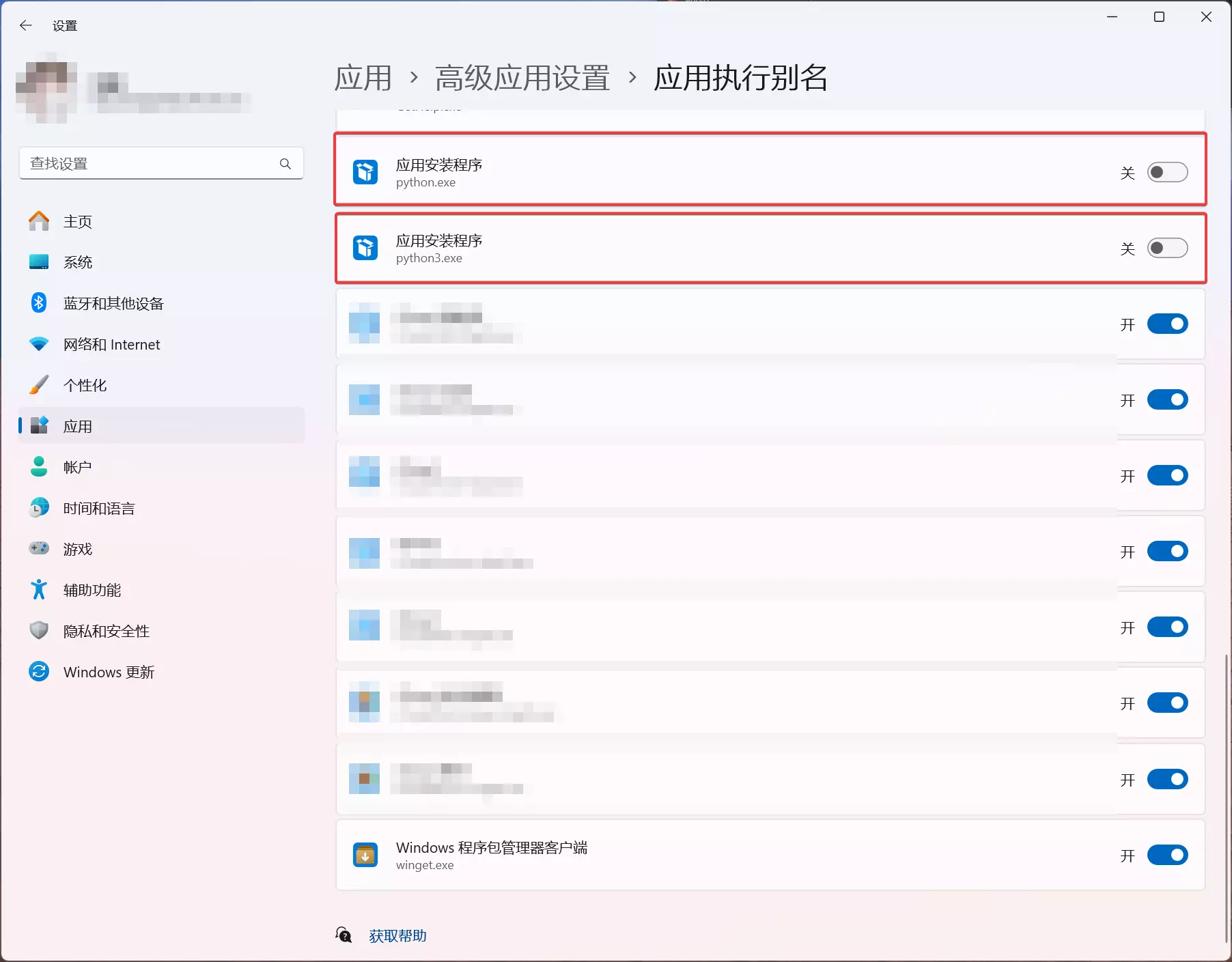Enable the python3.exe alias toggle

[x=1167, y=249]
